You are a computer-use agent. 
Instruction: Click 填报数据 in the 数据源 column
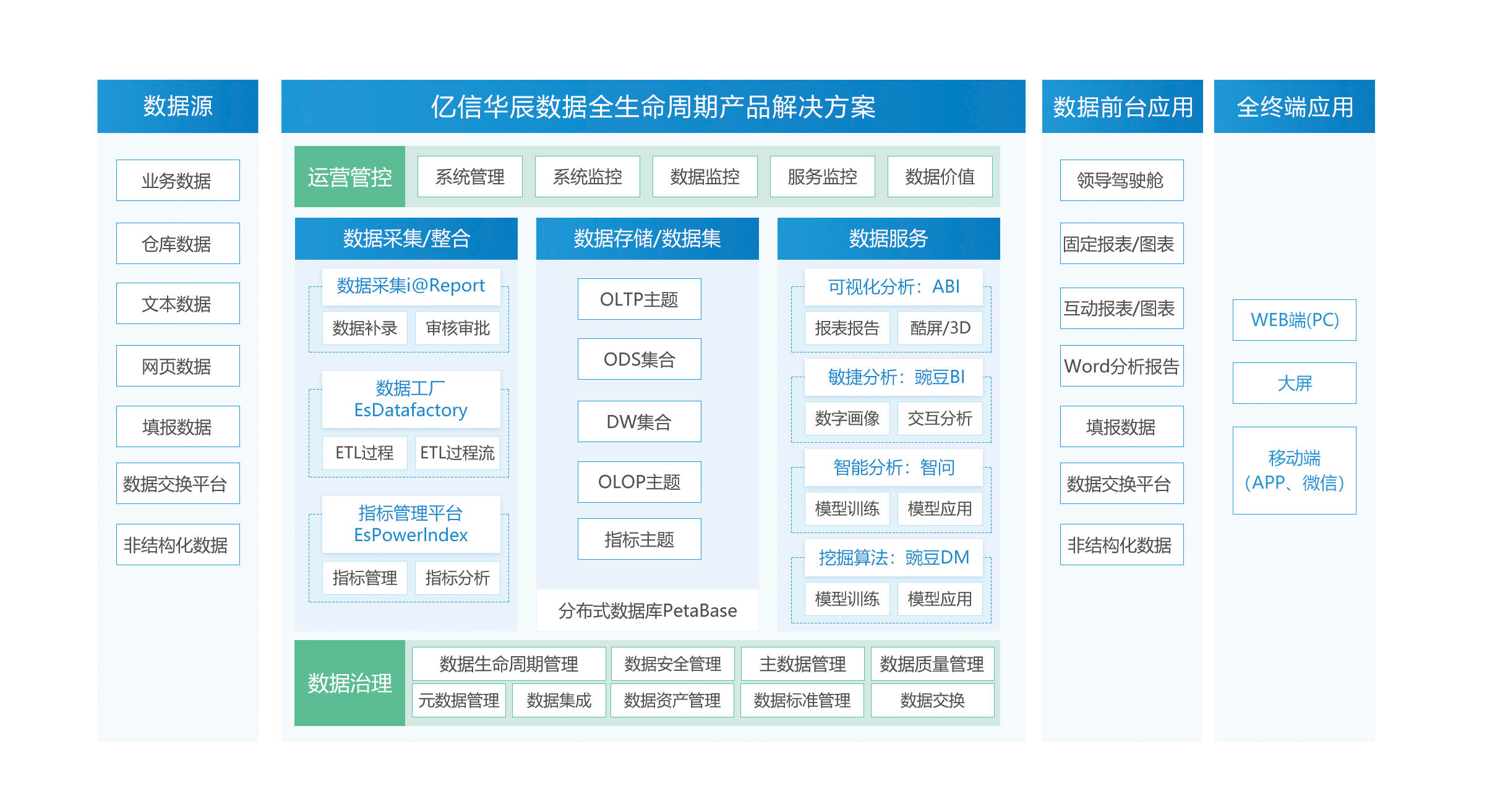pyautogui.click(x=178, y=427)
